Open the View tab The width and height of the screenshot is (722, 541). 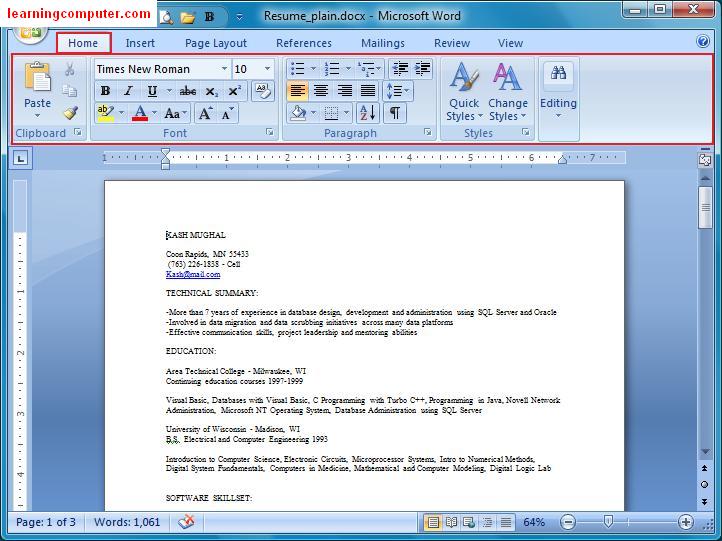(510, 43)
